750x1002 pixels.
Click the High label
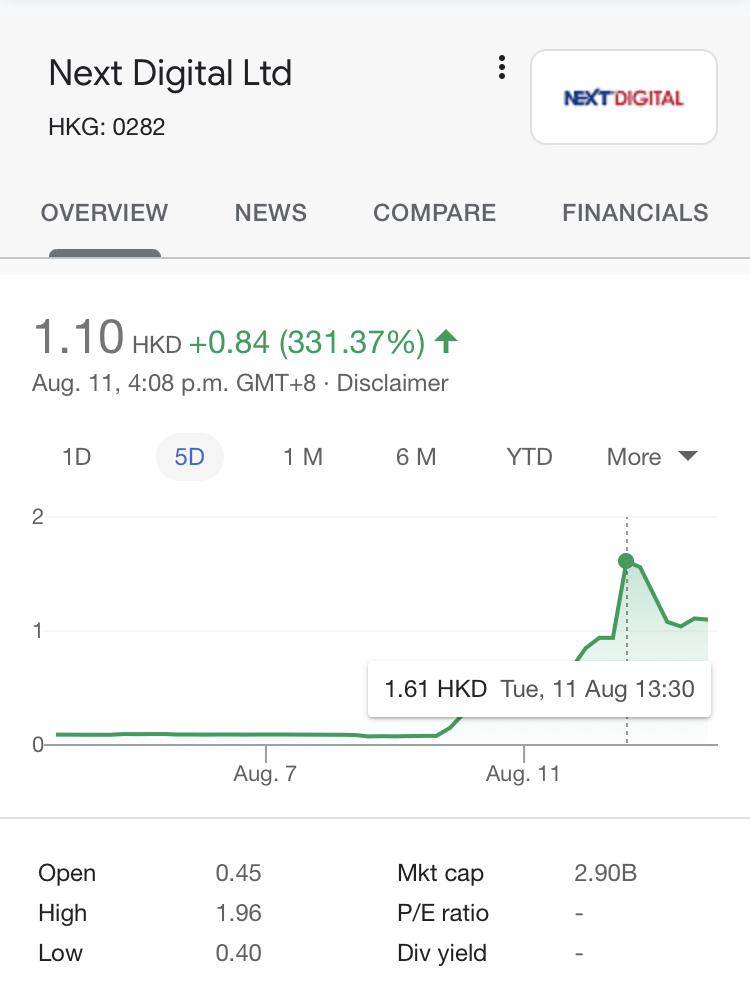click(63, 914)
